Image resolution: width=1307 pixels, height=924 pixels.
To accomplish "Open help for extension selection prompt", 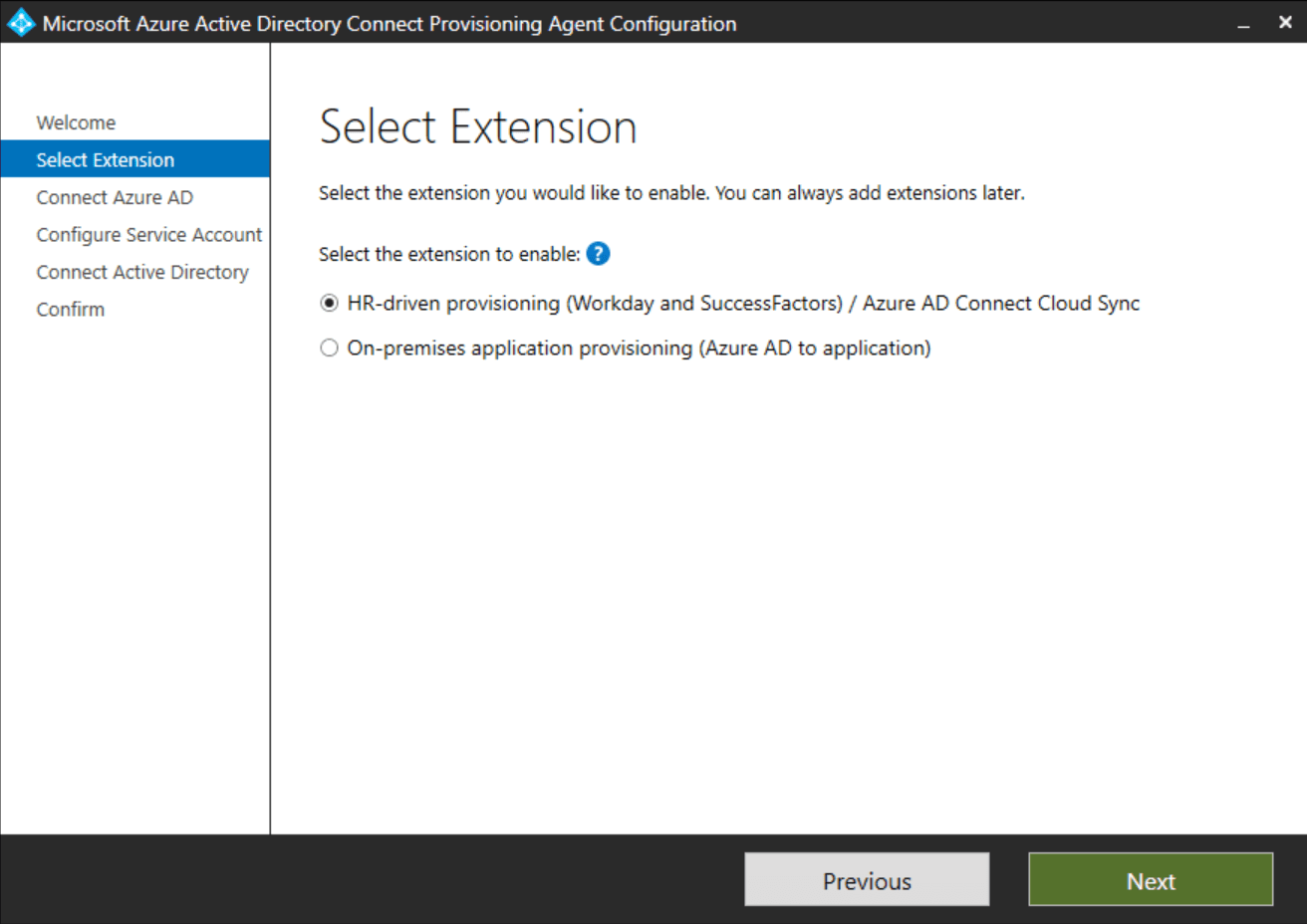I will [x=598, y=254].
